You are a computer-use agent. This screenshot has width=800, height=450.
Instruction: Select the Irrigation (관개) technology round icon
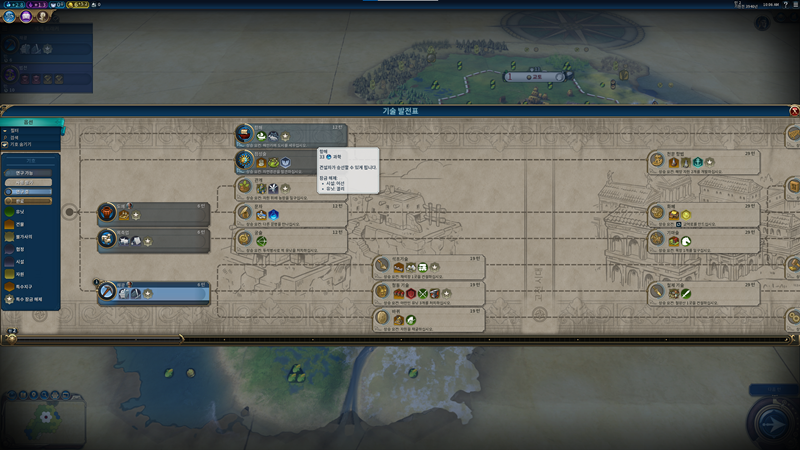(x=244, y=187)
